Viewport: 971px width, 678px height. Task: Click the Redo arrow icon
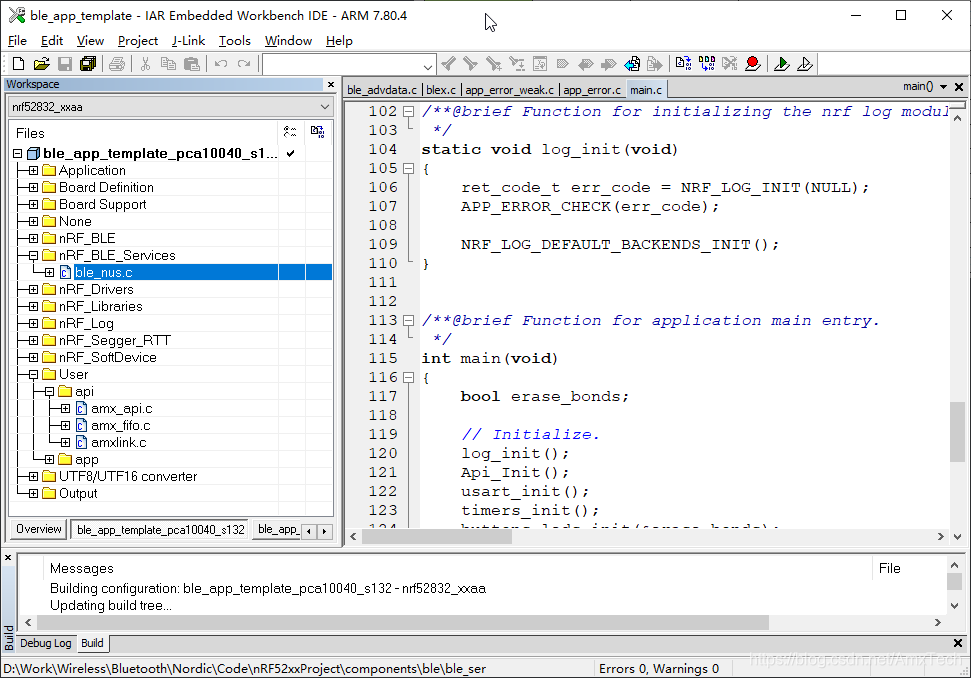point(244,64)
